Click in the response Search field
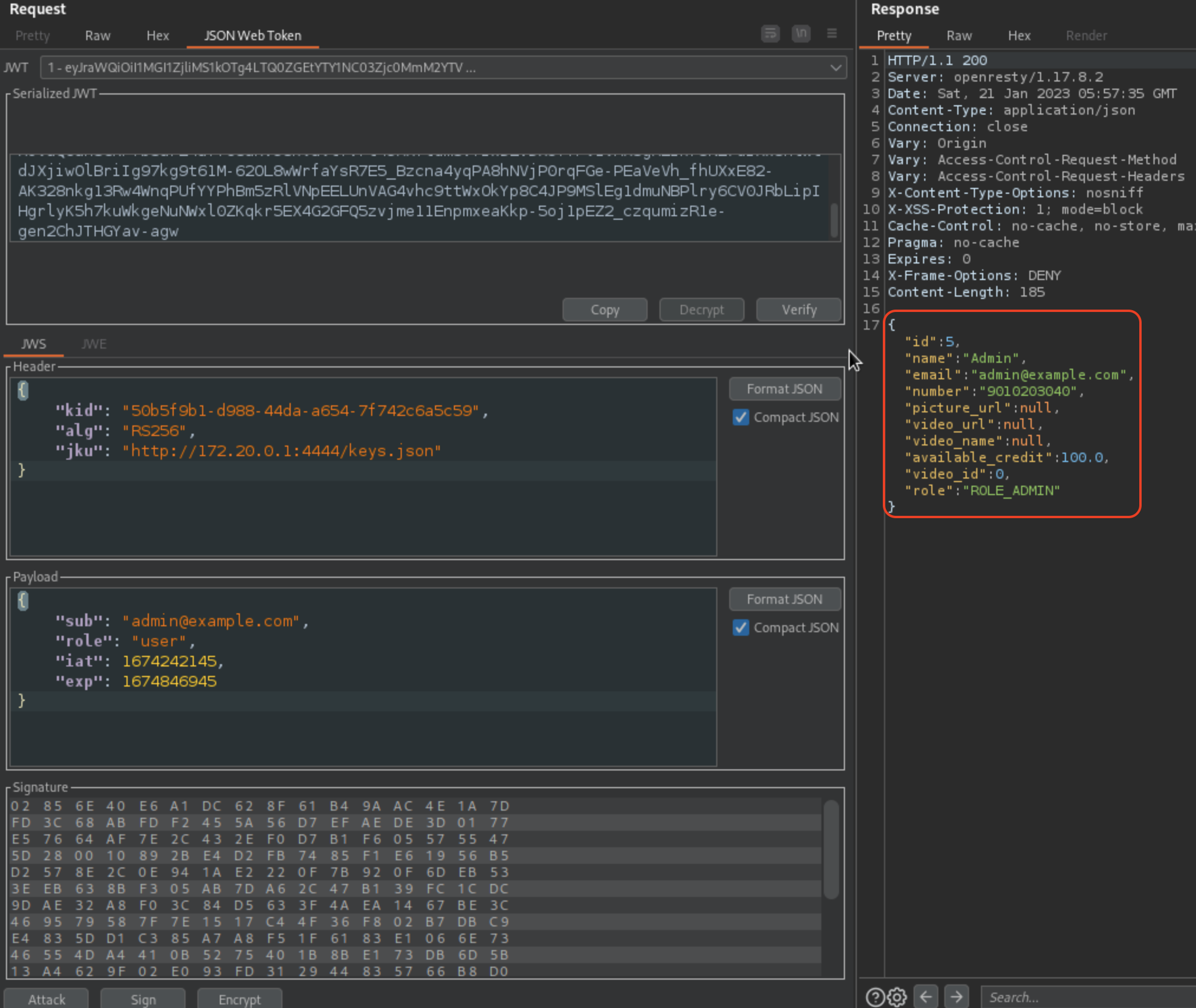1196x1008 pixels. (1087, 997)
